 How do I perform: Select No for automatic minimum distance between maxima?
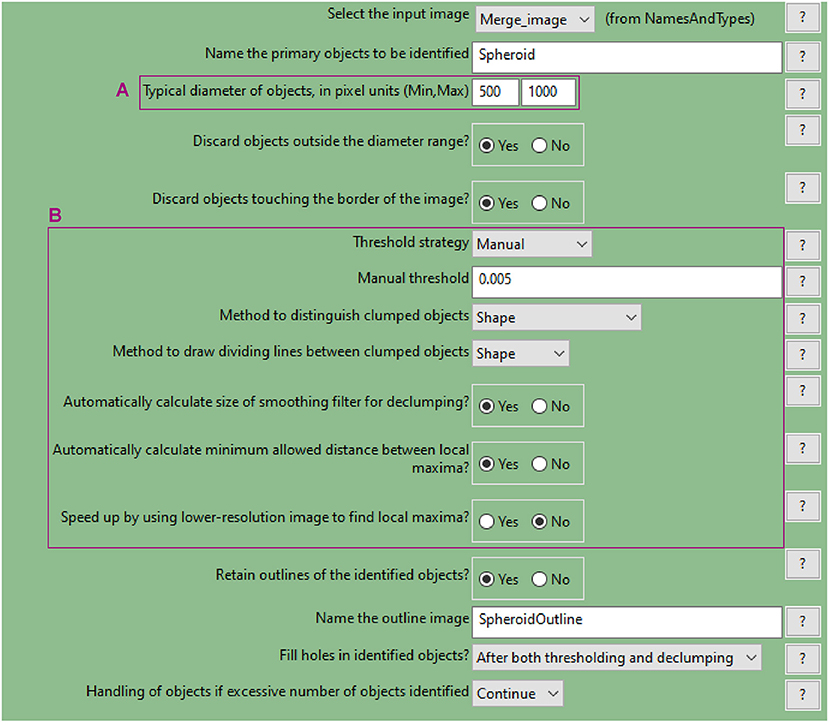coord(551,464)
